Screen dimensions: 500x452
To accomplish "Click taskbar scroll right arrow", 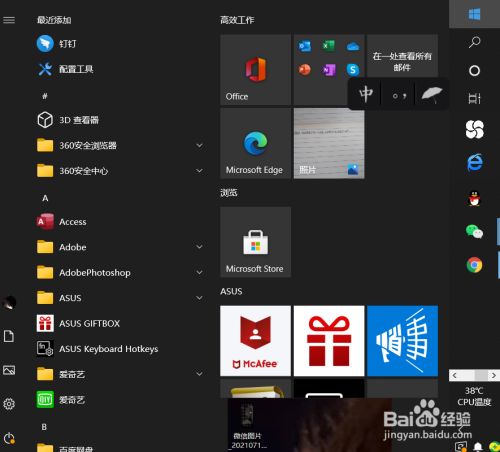I will [x=494, y=376].
